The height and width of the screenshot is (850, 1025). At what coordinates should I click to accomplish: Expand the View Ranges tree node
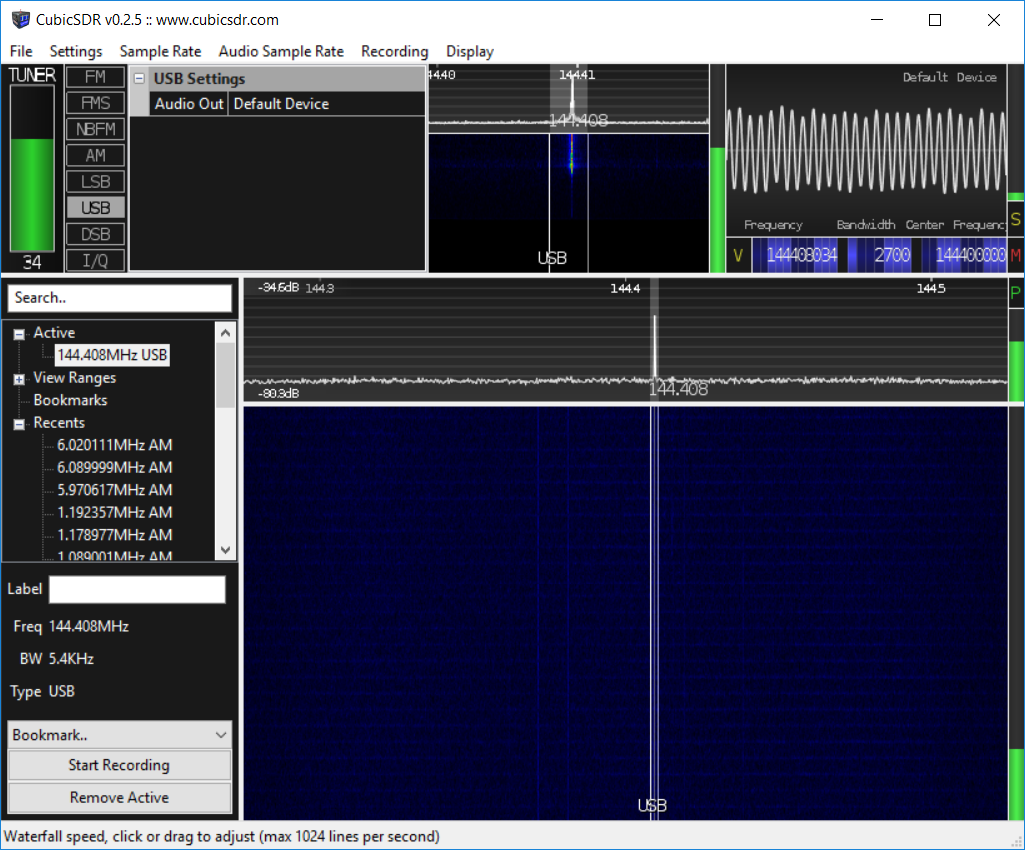click(19, 379)
